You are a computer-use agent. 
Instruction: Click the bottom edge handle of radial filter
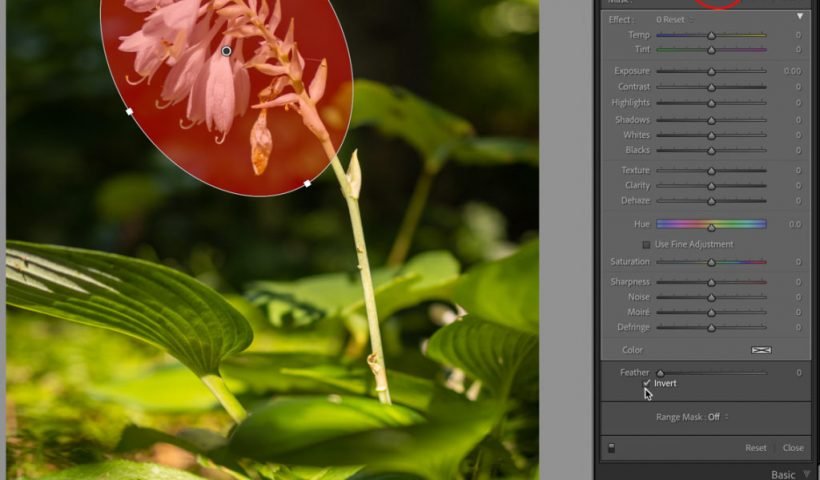(308, 184)
